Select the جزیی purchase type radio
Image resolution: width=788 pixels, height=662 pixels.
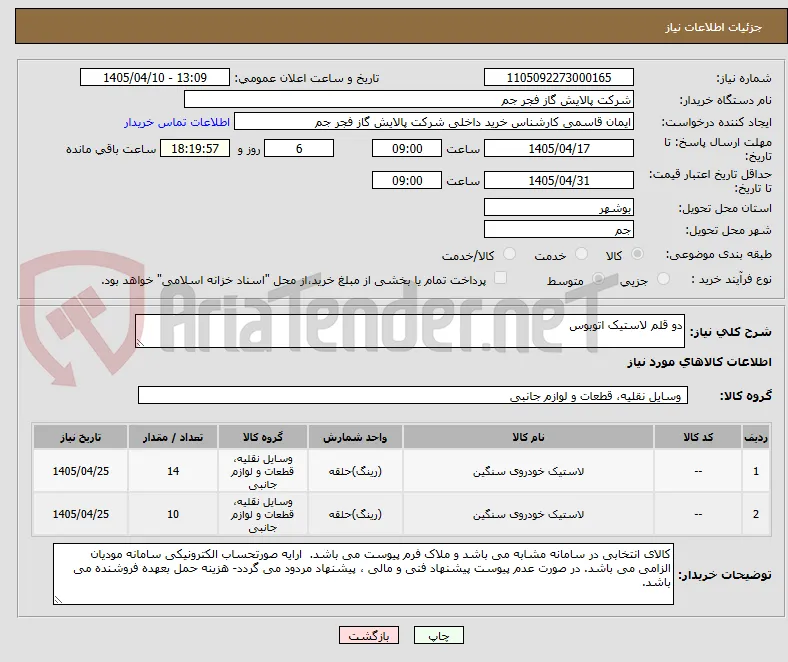pos(663,278)
